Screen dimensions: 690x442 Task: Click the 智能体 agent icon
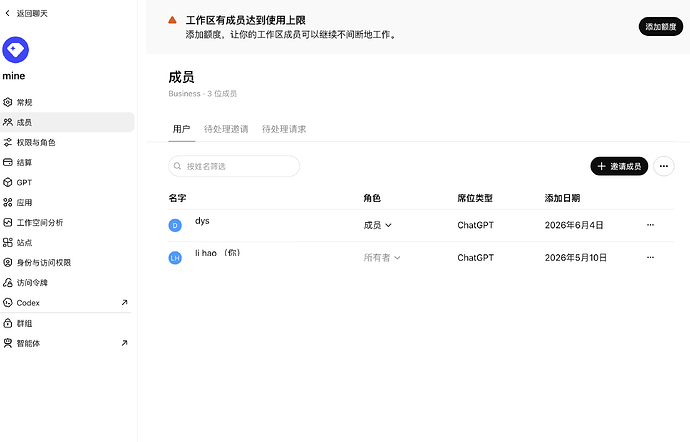tap(8, 343)
